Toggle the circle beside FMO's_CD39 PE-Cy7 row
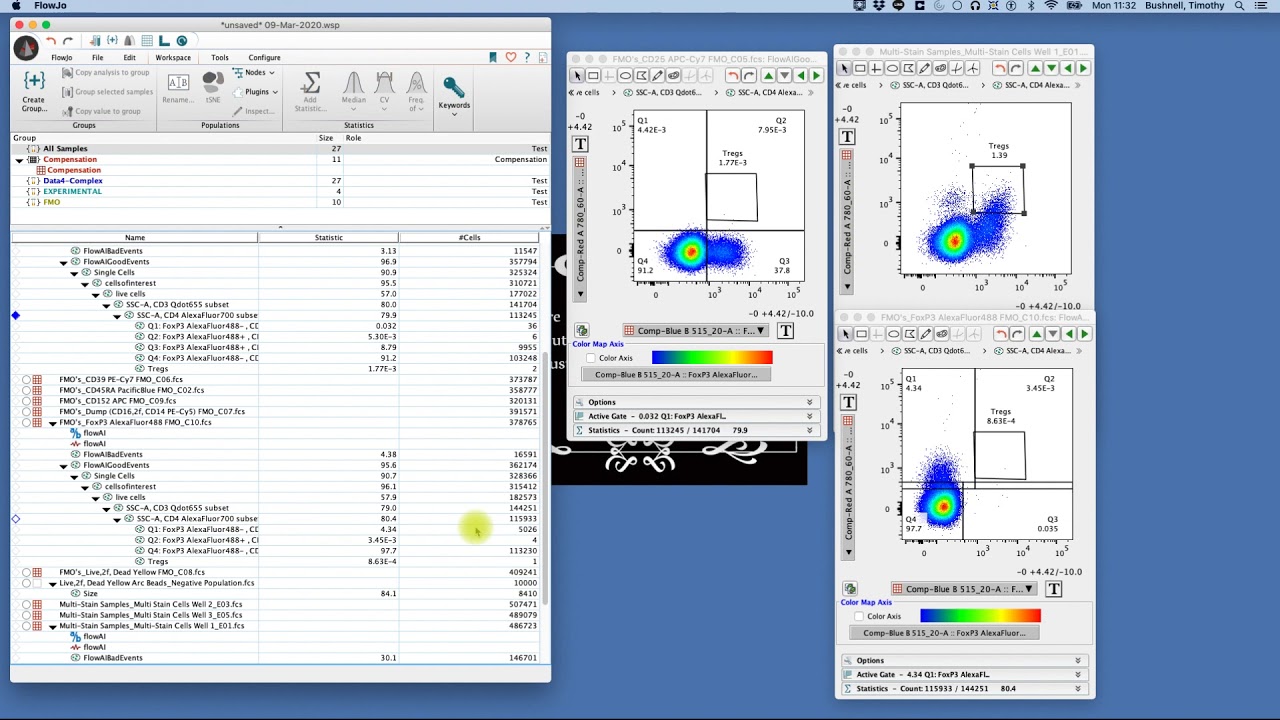 26,380
